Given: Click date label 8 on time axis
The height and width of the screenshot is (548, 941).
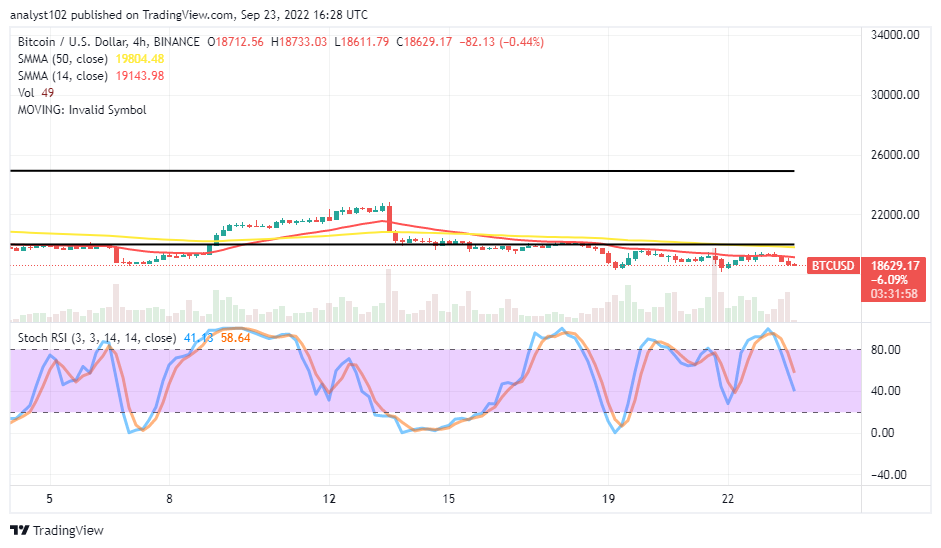Looking at the screenshot, I should (169, 499).
